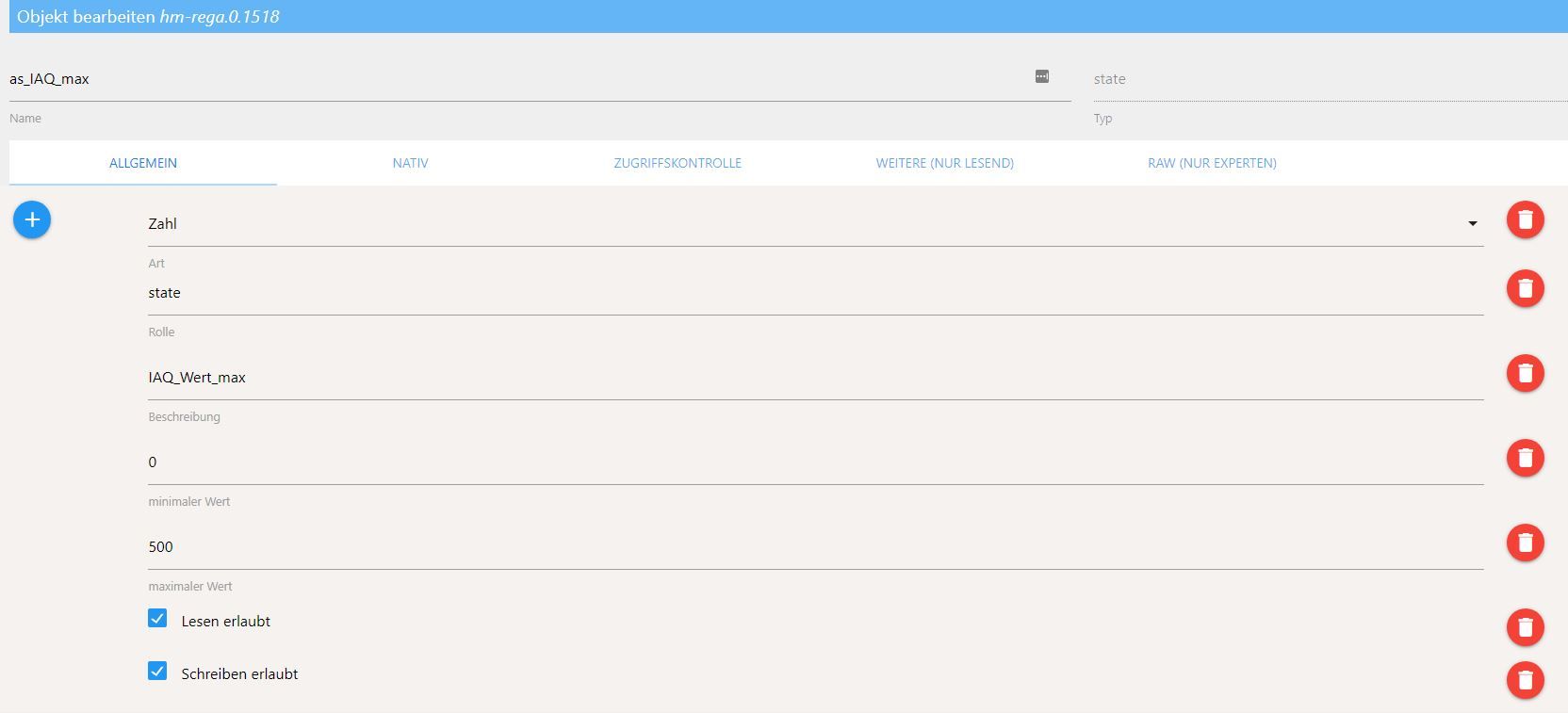This screenshot has height=713, width=1568.
Task: Open the name translation options icon
Action: click(1042, 76)
